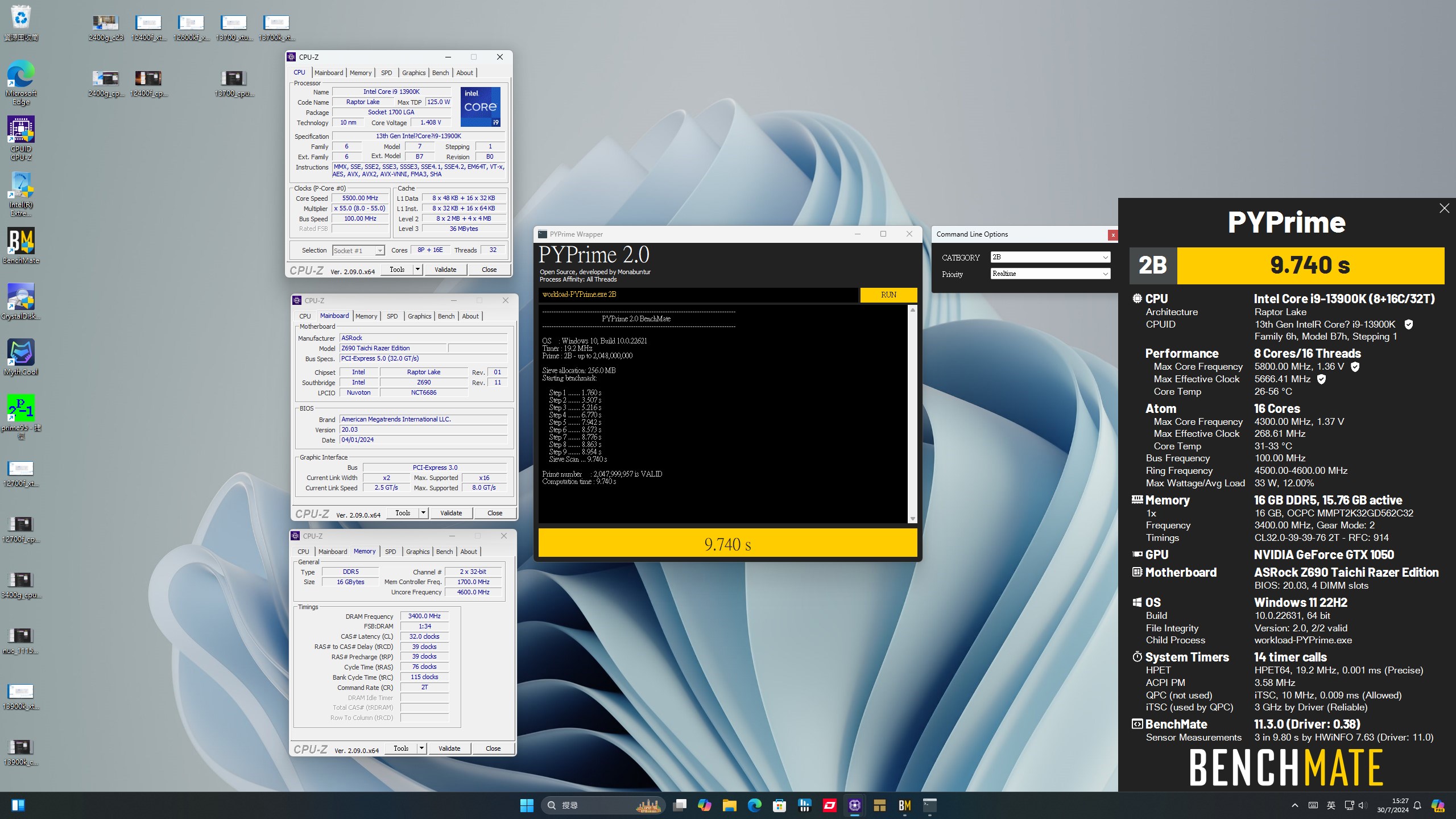
Task: Click the CPU-Z taskbar icon
Action: pos(855,805)
